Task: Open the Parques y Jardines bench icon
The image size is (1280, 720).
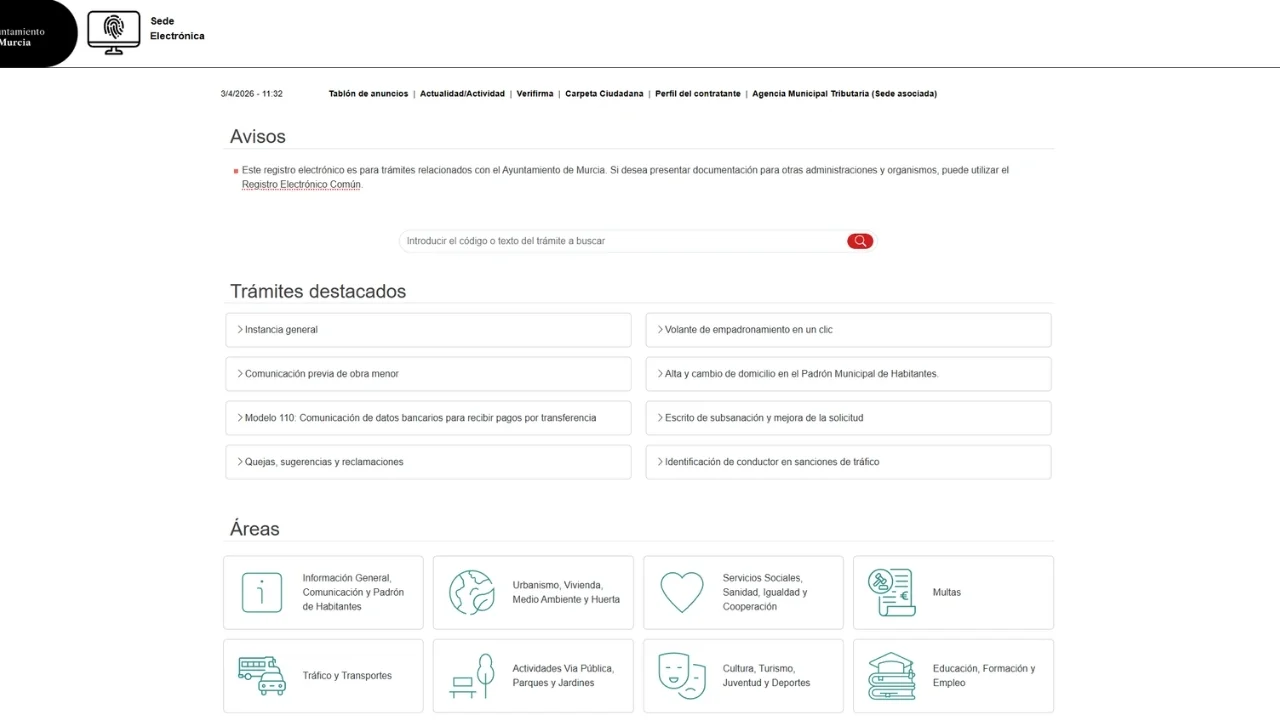Action: 472,676
